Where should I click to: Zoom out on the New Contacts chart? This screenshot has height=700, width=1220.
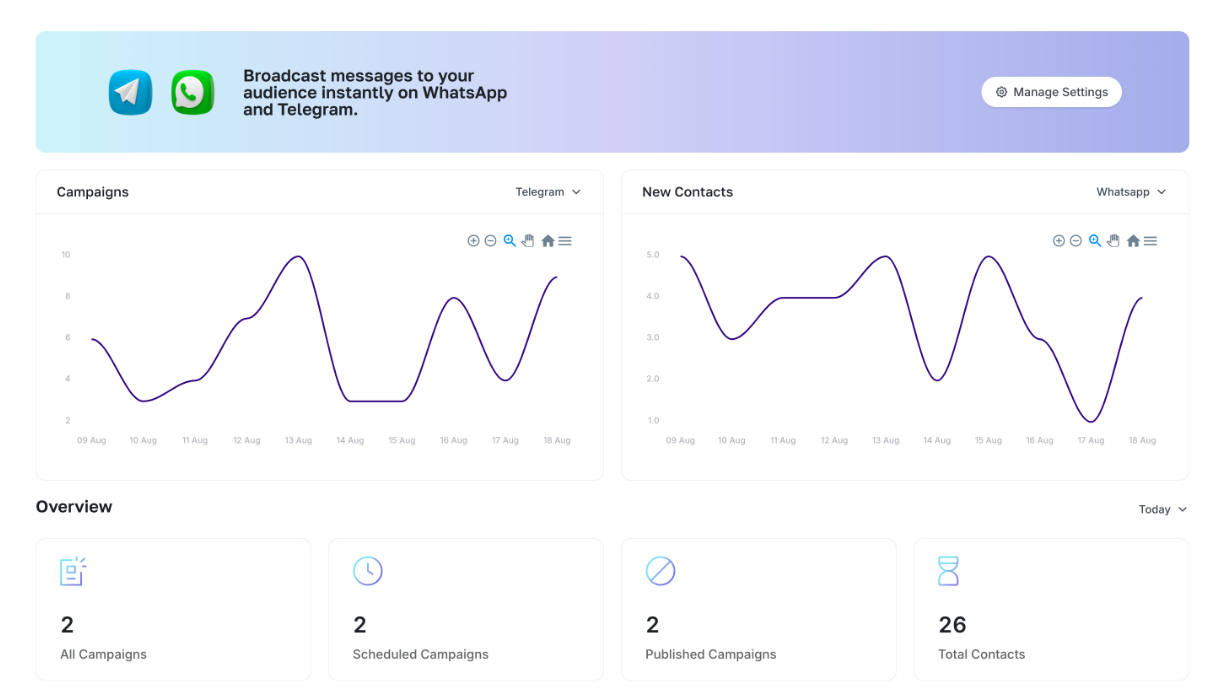pyautogui.click(x=1075, y=241)
